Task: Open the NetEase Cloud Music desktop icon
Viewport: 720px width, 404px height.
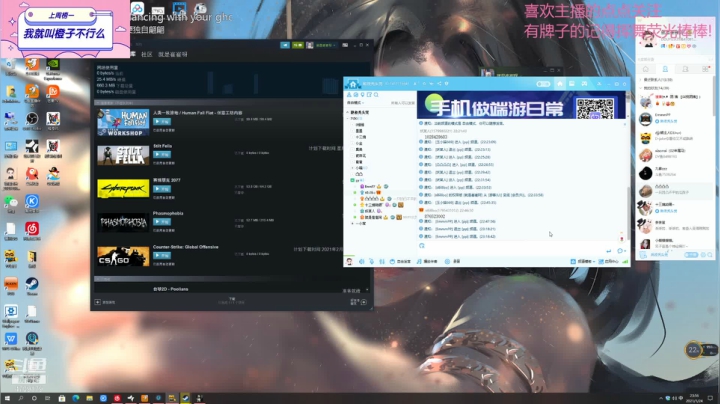Action: click(x=32, y=230)
